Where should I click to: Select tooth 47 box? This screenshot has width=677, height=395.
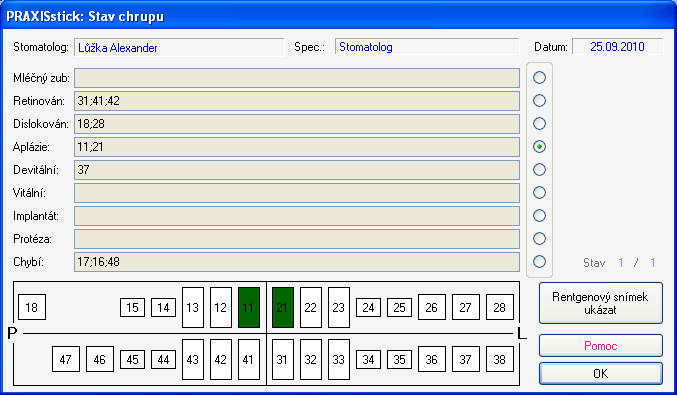point(66,359)
